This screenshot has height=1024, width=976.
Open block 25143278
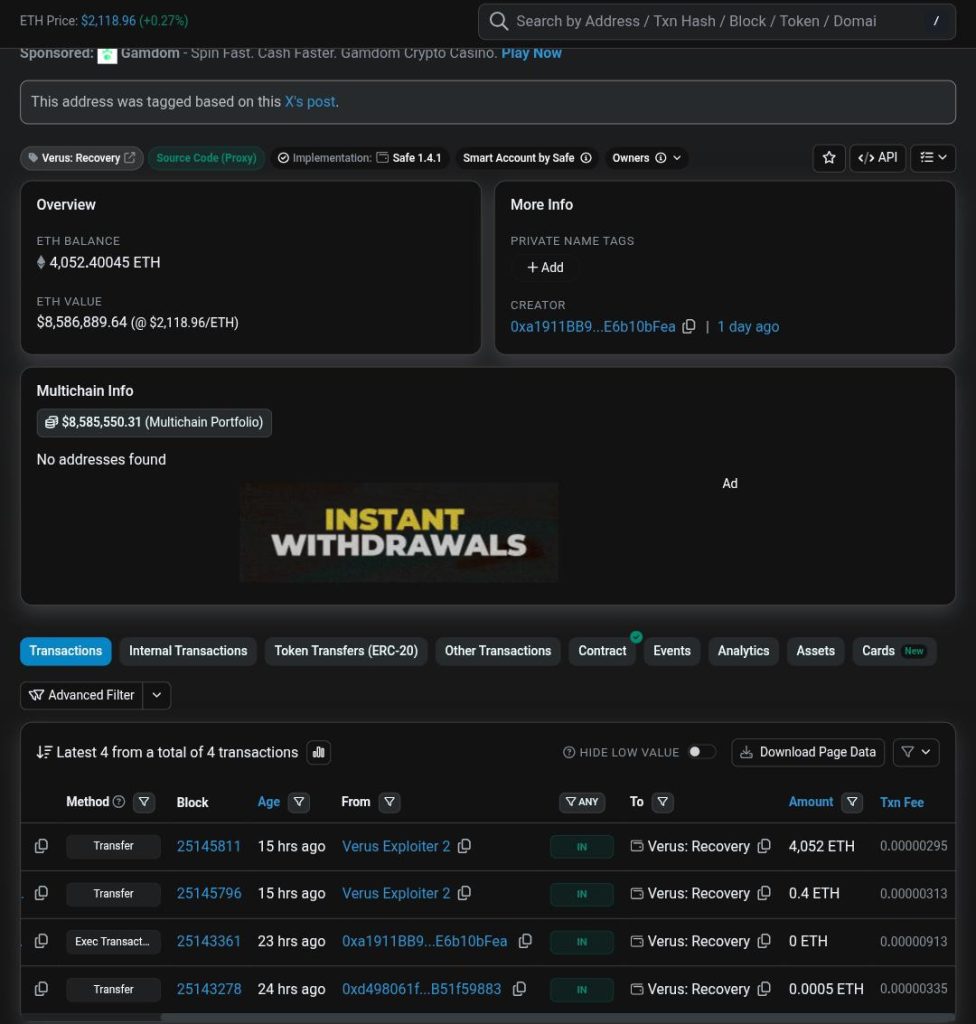(x=208, y=989)
